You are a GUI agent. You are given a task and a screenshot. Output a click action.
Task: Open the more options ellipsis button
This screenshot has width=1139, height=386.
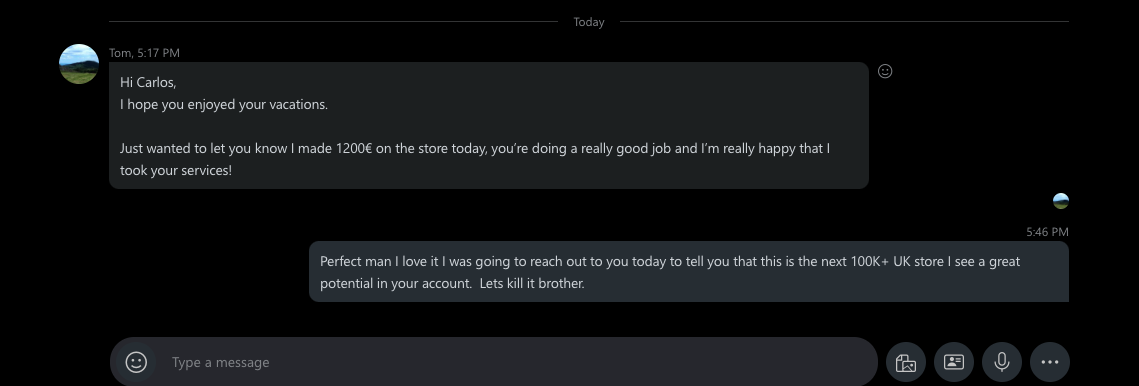tap(1050, 362)
